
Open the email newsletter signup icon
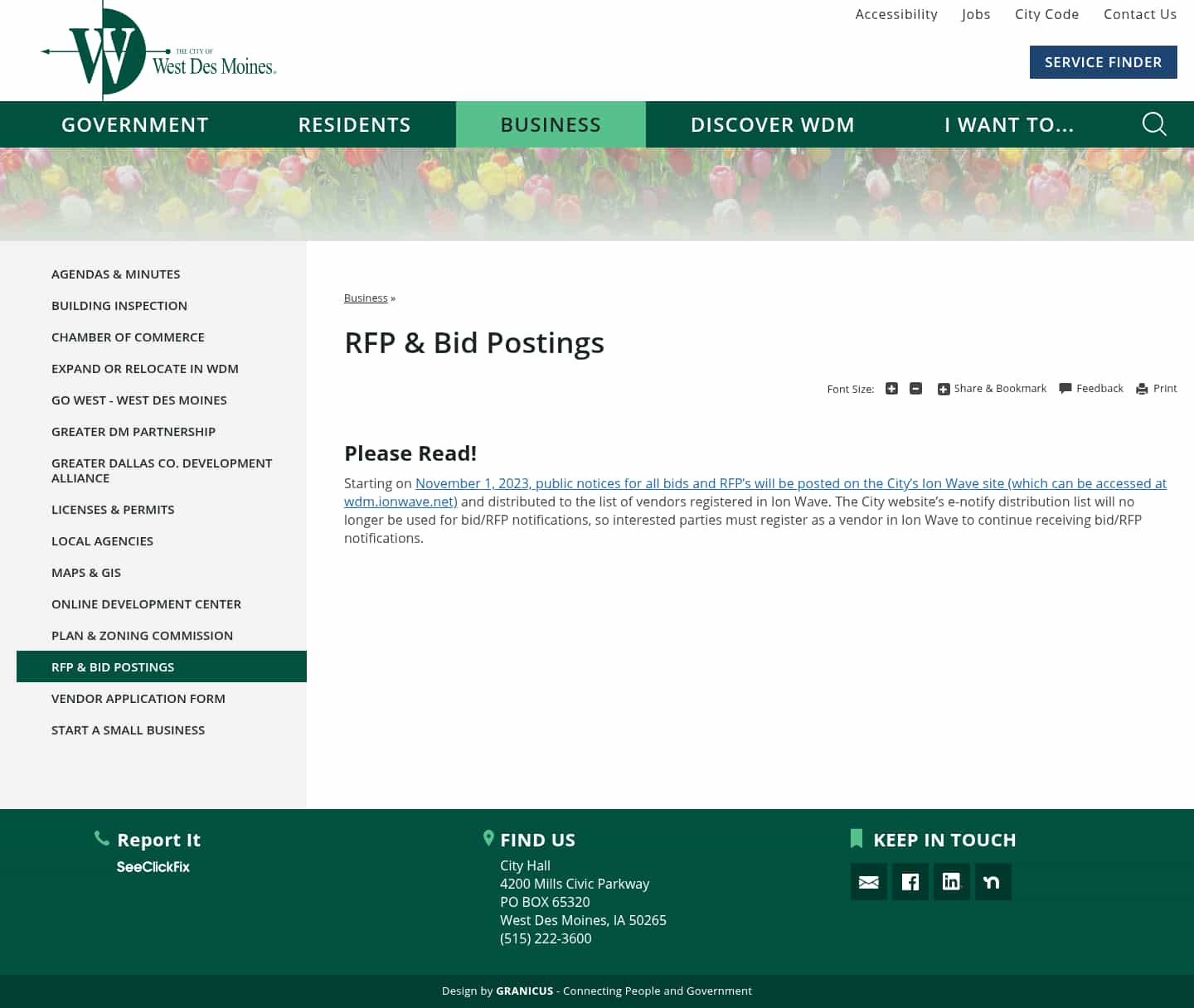point(868,881)
